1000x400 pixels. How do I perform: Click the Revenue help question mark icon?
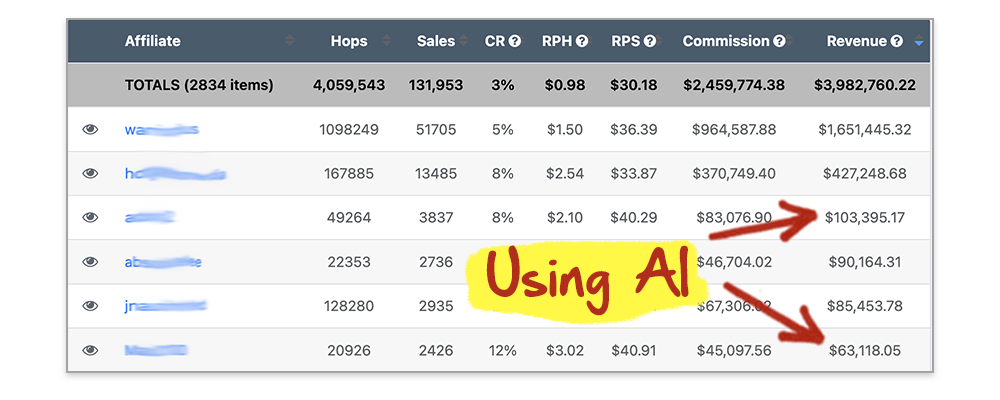897,41
